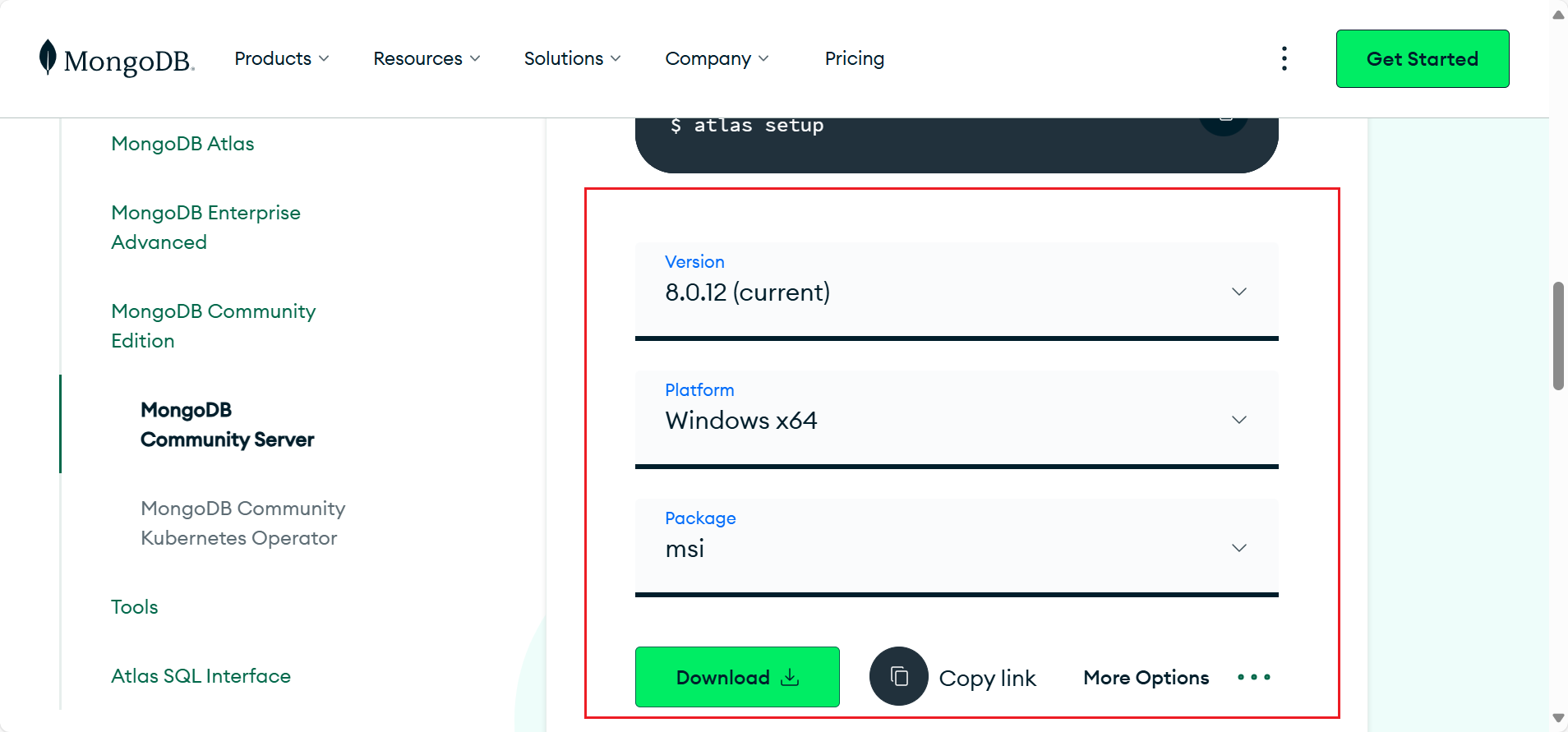
Task: Open the Platform dropdown showing Windows x64
Action: (x=957, y=419)
